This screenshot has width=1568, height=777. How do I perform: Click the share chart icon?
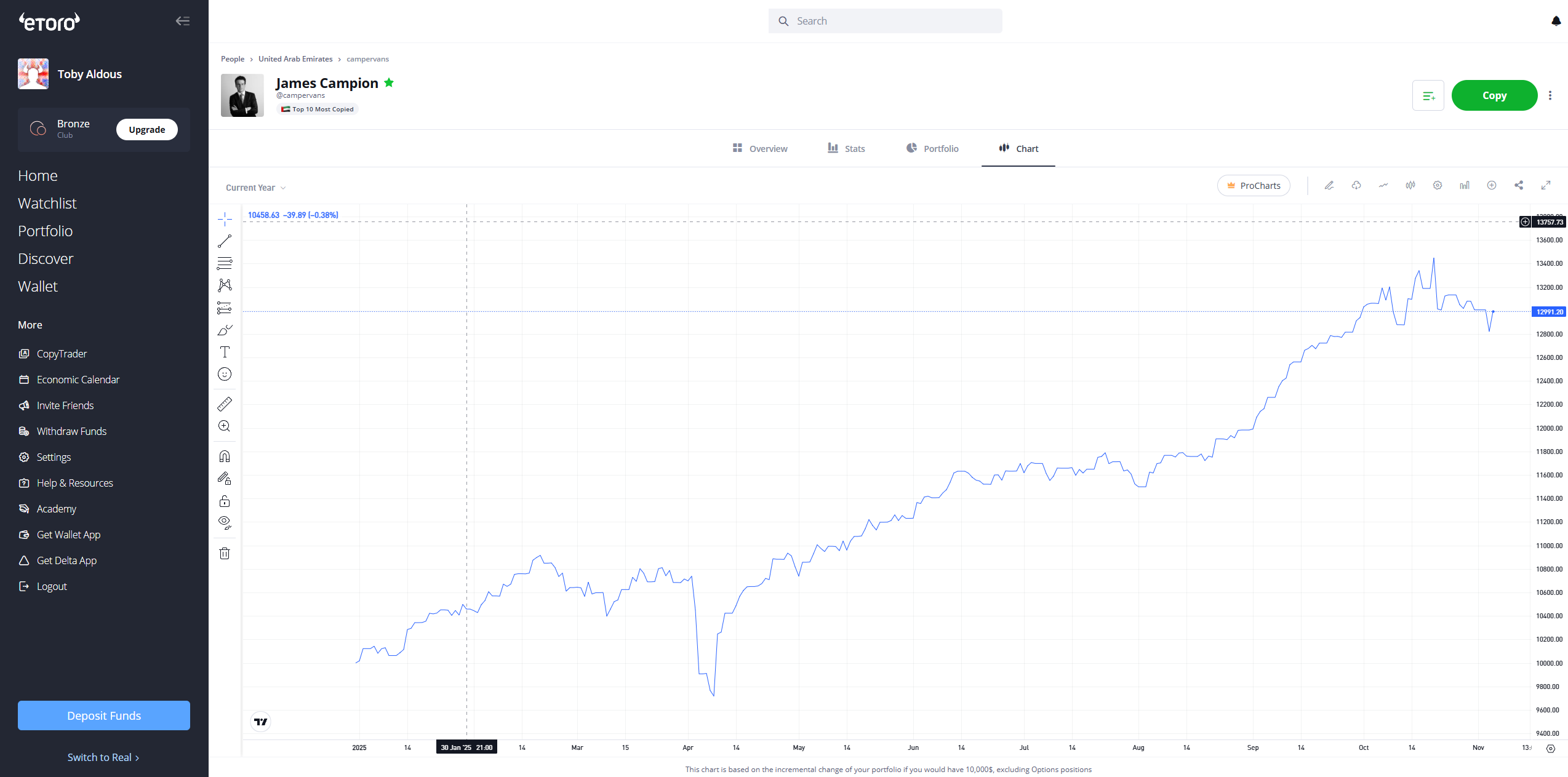[x=1519, y=185]
